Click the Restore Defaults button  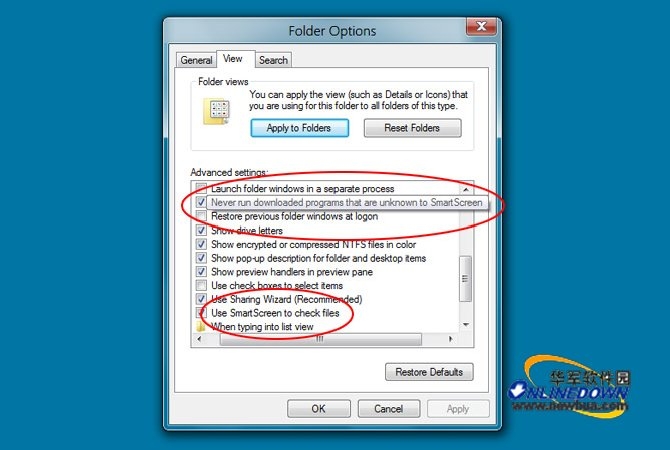429,372
